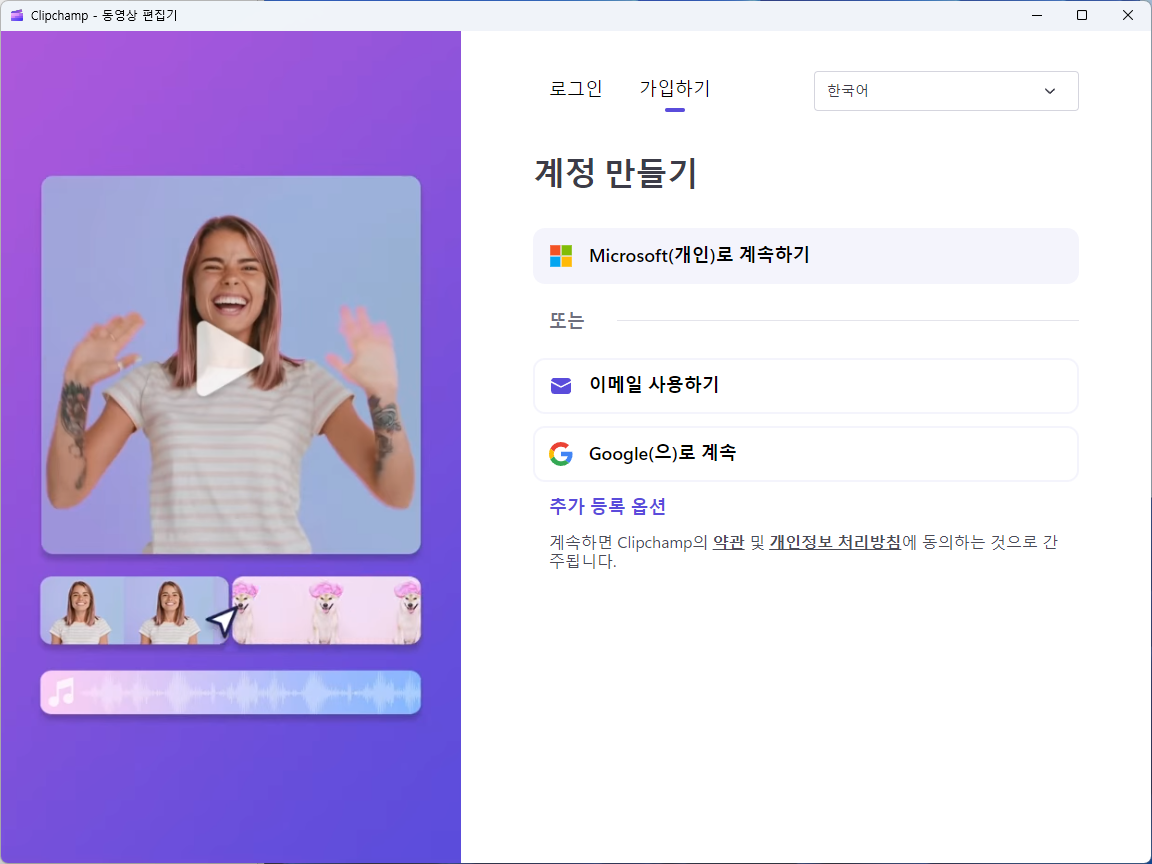Open 추가 등록 옵션 link
Viewport: 1152px width, 864px height.
[x=608, y=506]
